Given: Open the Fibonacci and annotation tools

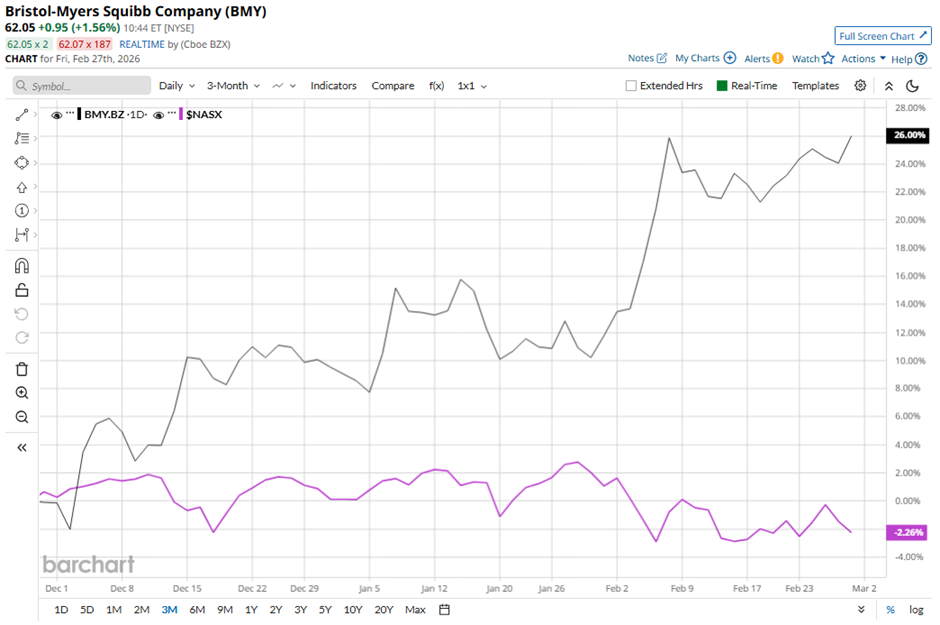Looking at the screenshot, I should [22, 138].
